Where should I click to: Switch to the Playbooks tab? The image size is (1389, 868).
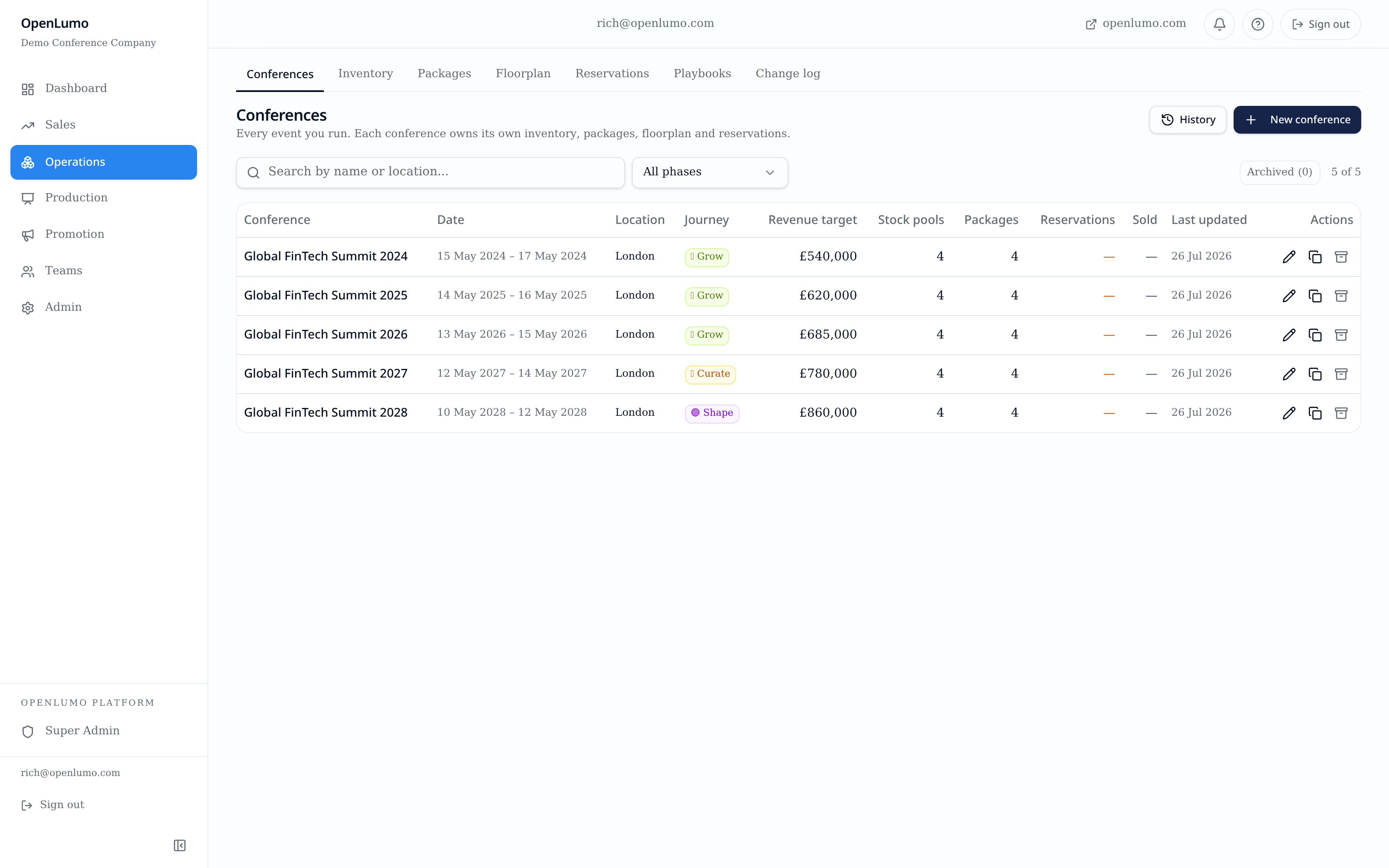(x=702, y=73)
